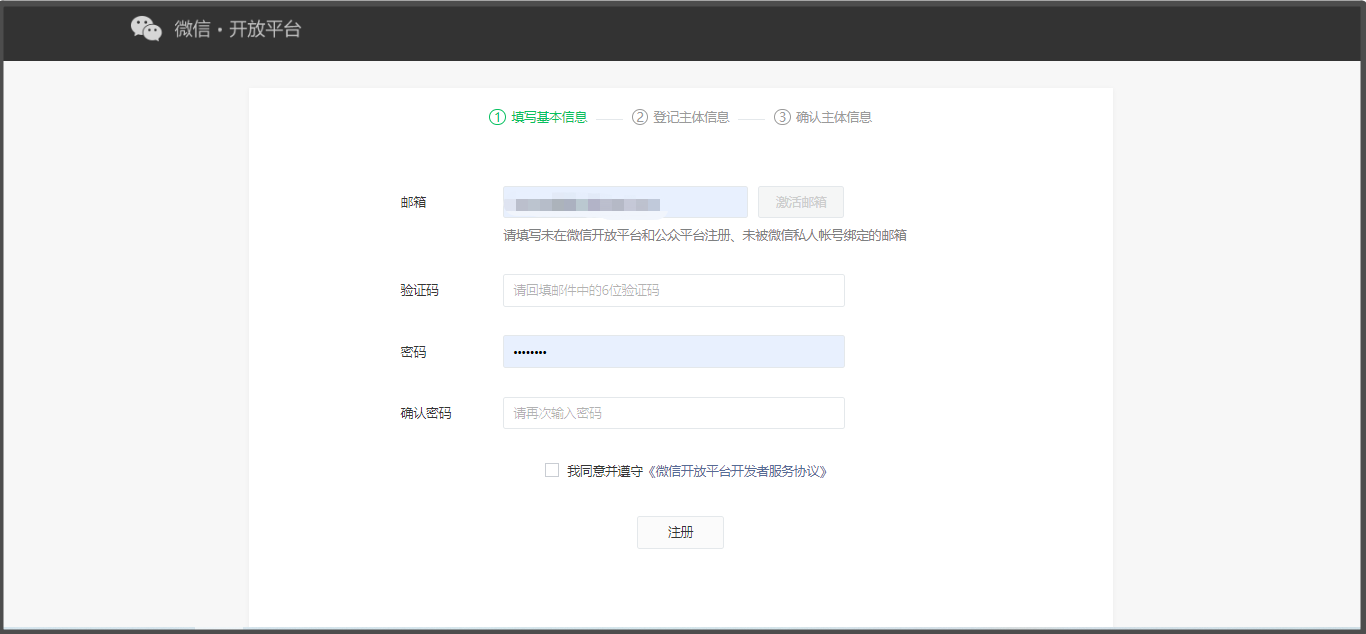1366x634 pixels.
Task: Click the 确认密码 field label
Action: [426, 413]
